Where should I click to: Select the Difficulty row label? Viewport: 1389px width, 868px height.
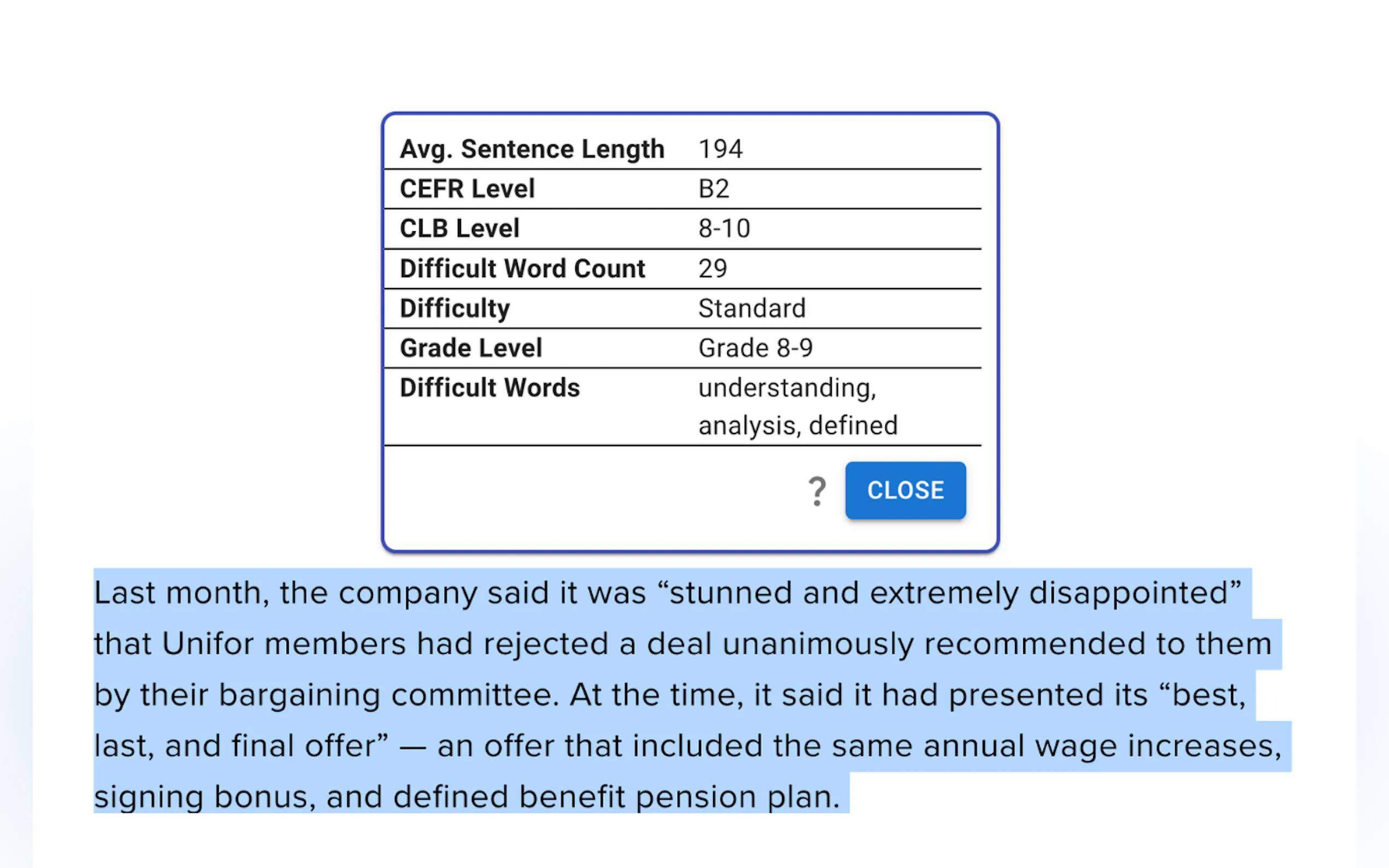tap(454, 308)
